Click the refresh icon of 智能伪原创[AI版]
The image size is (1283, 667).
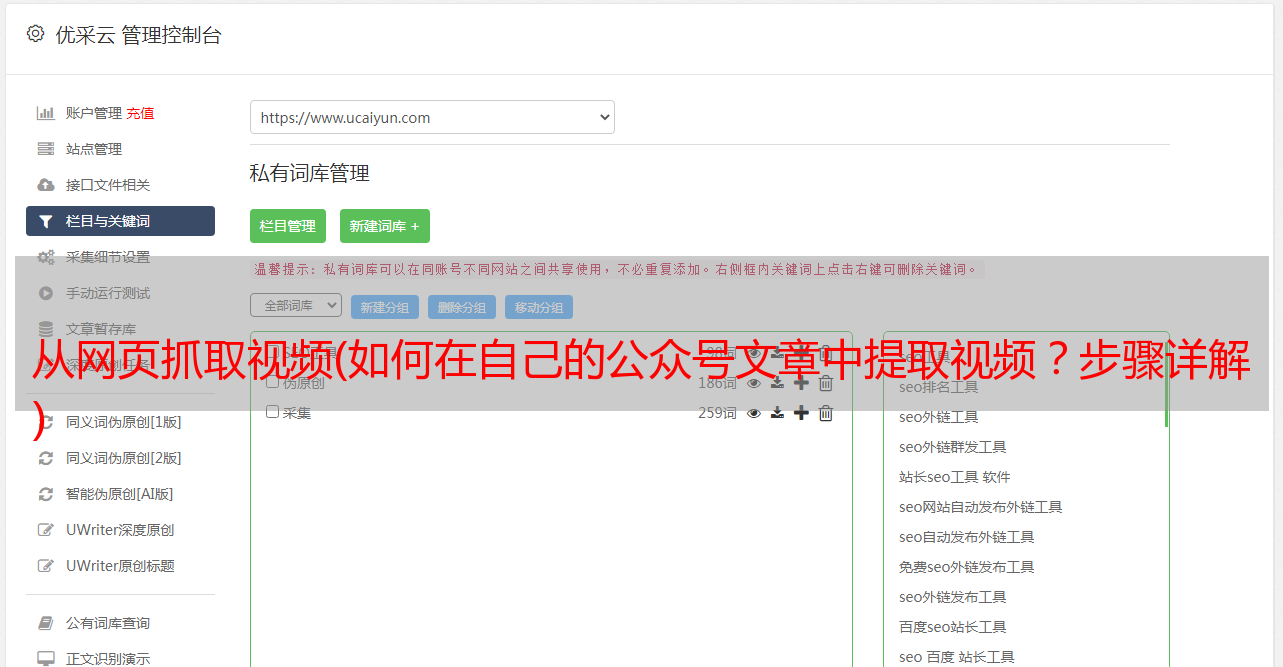coord(45,494)
